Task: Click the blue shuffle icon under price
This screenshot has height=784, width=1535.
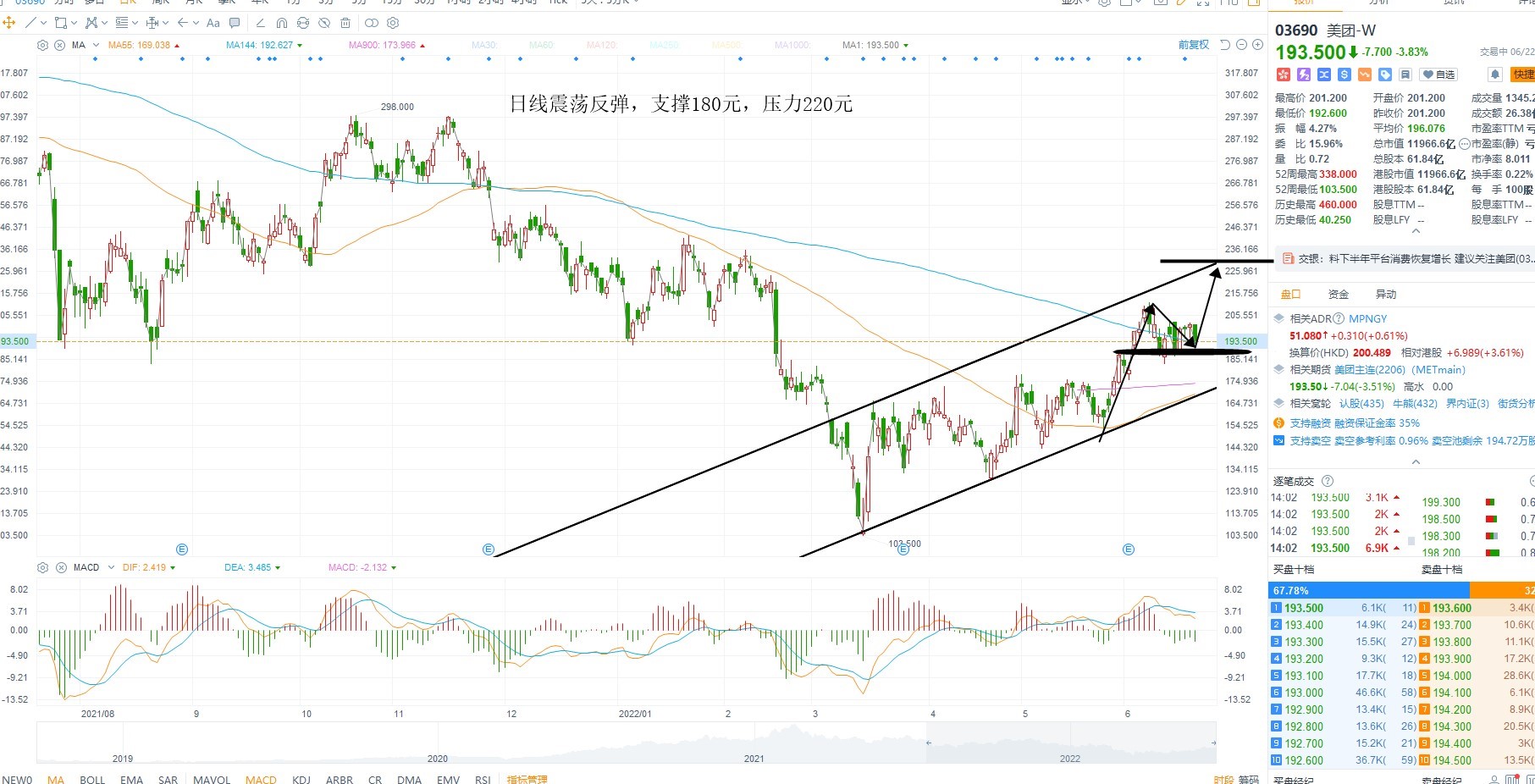Action: 1324,75
